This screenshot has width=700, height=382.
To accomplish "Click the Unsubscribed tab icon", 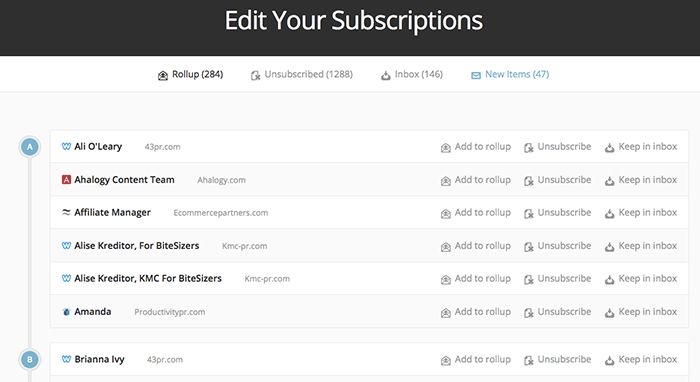I will pyautogui.click(x=255, y=75).
